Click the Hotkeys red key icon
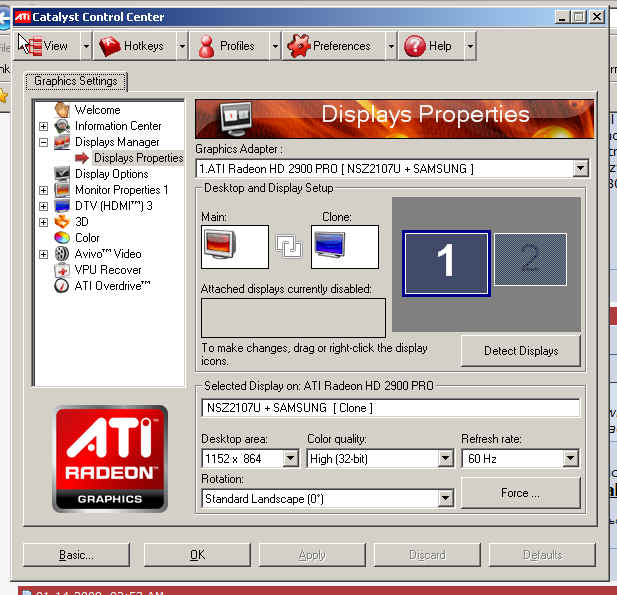617x595 pixels. click(109, 46)
